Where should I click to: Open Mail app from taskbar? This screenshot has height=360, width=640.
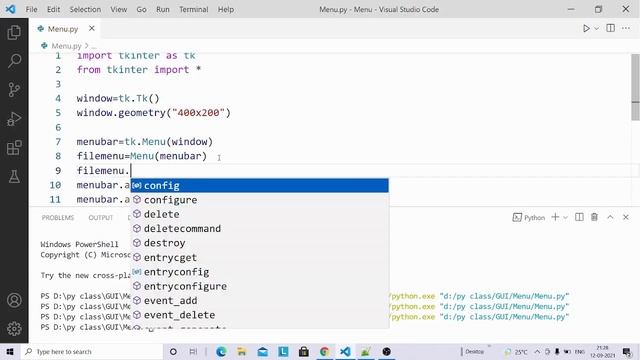(262, 351)
